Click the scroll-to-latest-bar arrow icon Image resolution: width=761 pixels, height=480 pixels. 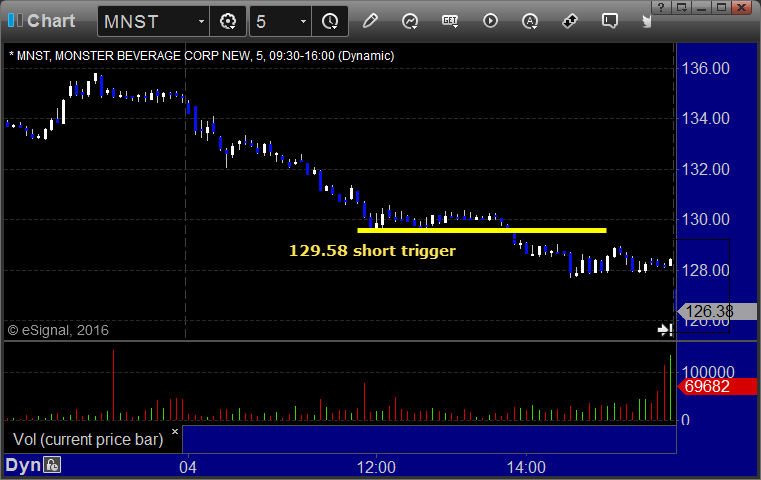tap(665, 330)
